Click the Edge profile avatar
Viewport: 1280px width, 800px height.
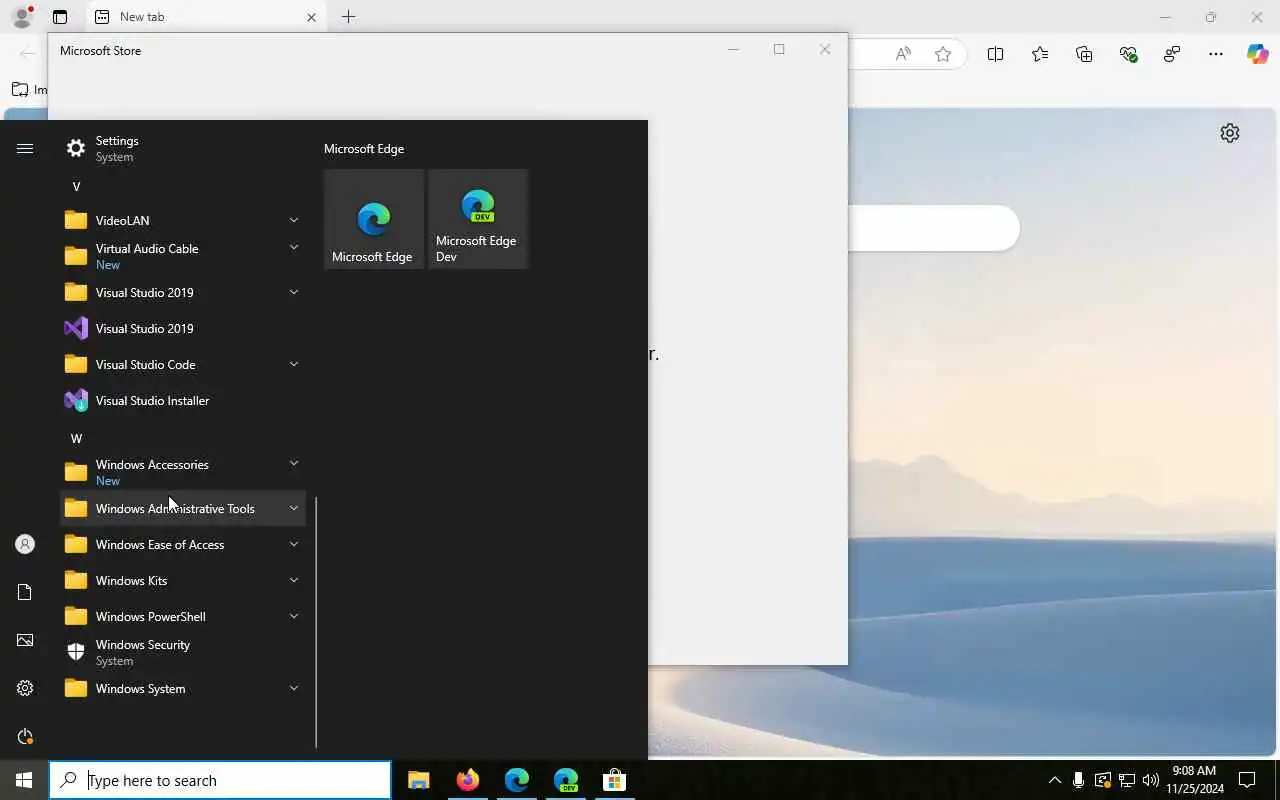[x=22, y=17]
